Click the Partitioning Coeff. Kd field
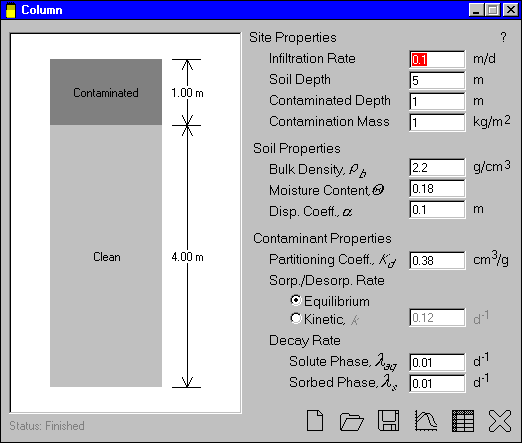 (x=437, y=260)
